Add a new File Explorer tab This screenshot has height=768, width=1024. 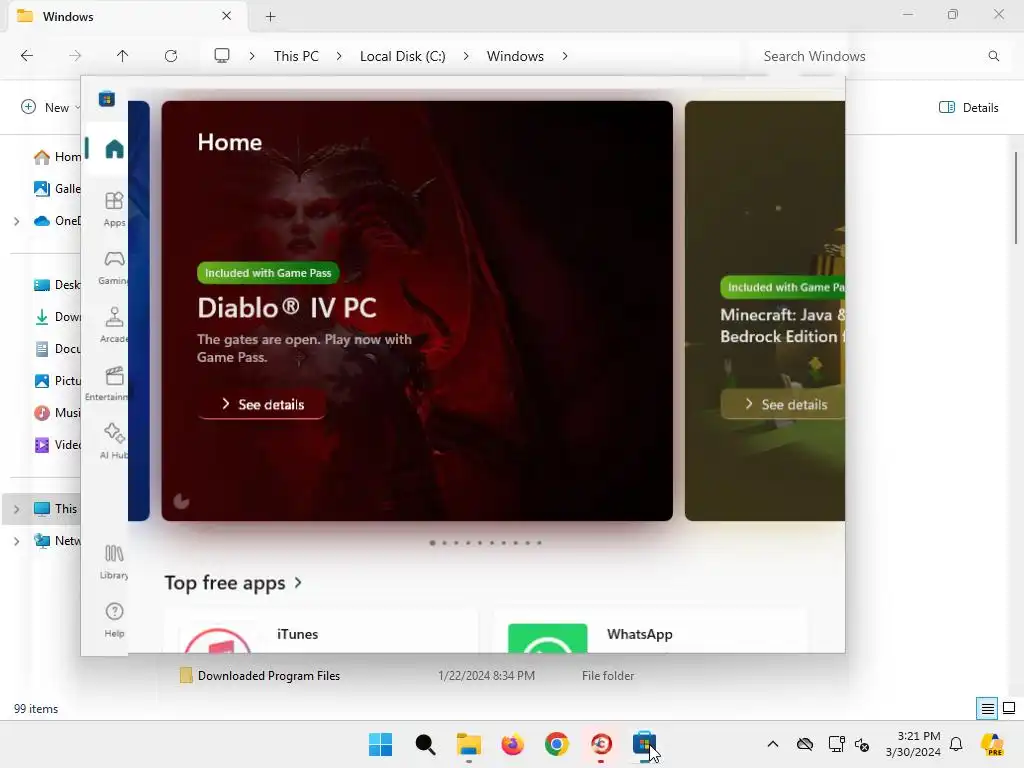coord(270,17)
